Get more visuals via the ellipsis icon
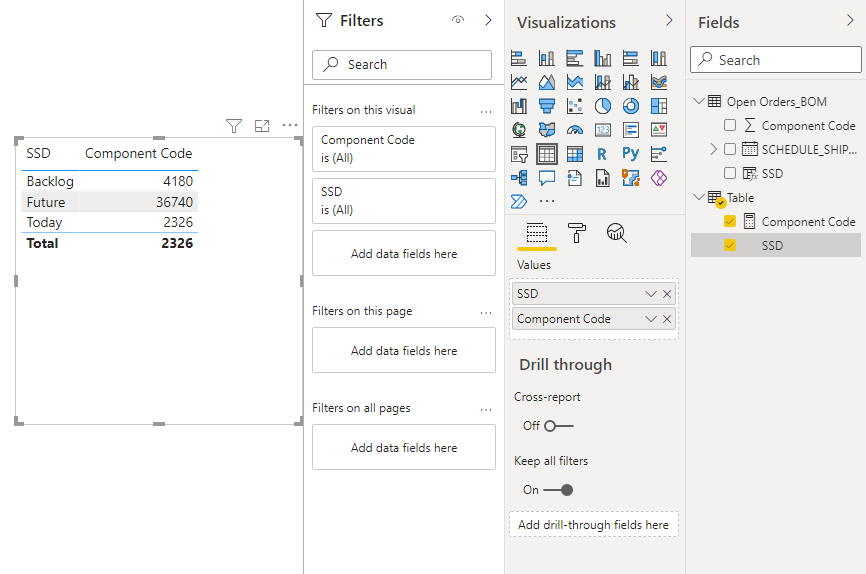 pyautogui.click(x=547, y=201)
